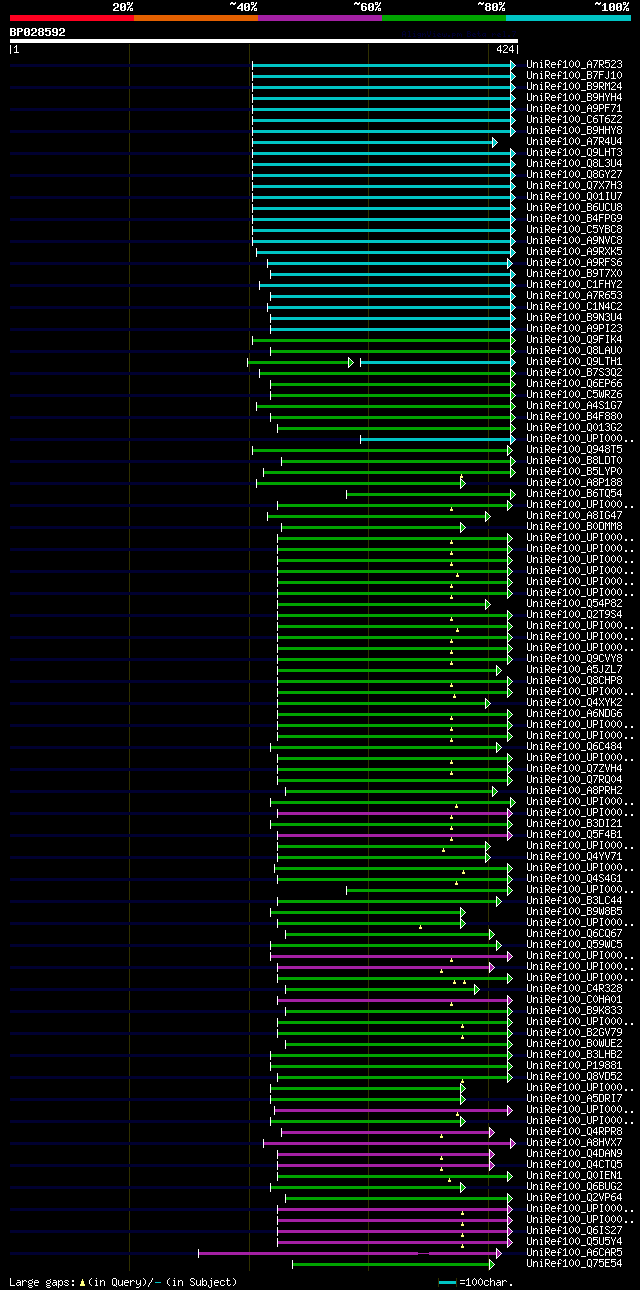
Task: Select label UniRef100_Q8CHP8
Action: tap(574, 680)
